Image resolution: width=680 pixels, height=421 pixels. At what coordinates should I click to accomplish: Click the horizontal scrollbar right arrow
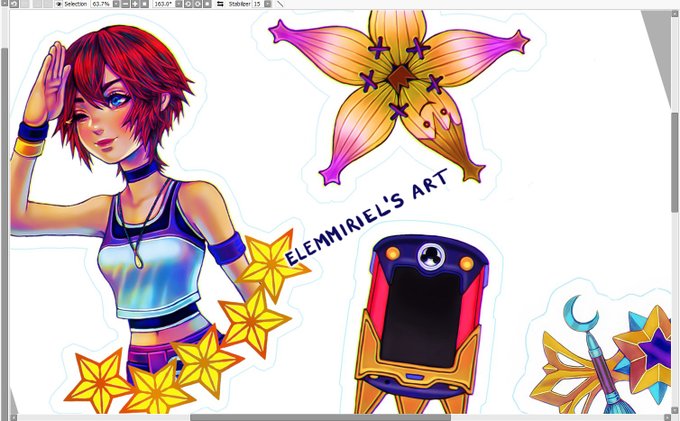pos(667,418)
